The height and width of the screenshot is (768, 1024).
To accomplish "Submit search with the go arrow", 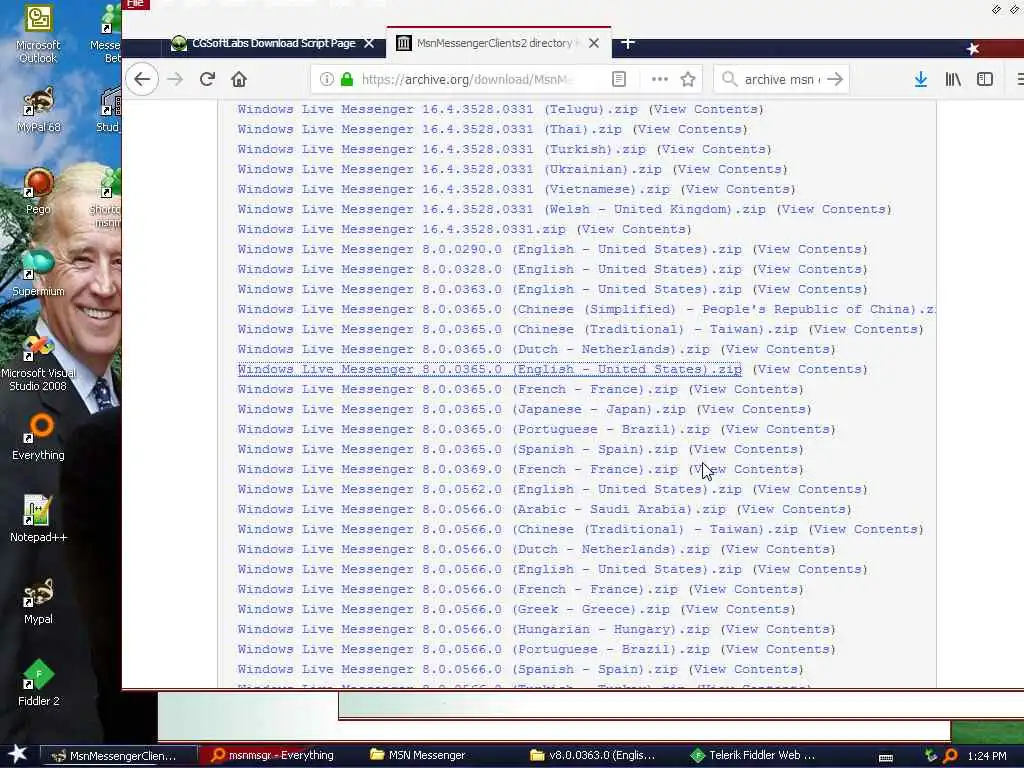I will [835, 80].
